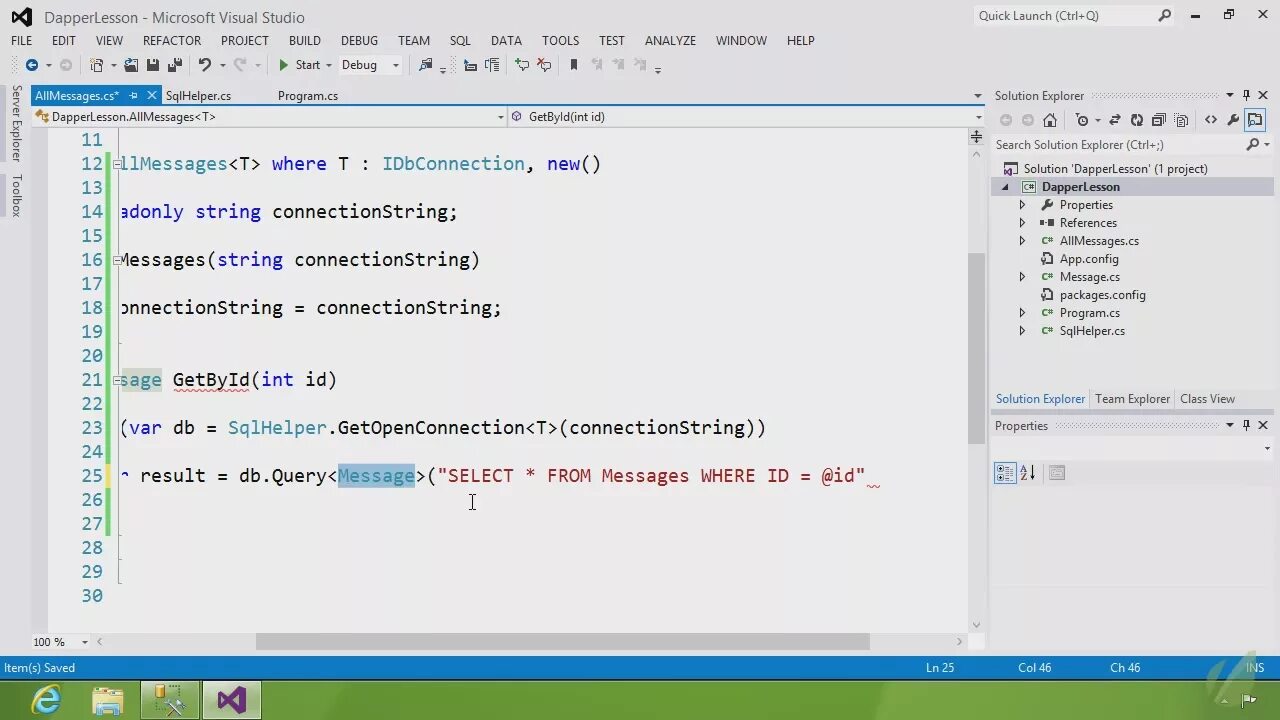Click the Navigate Backward arrow in toolbar
1280x720 pixels.
(31, 65)
